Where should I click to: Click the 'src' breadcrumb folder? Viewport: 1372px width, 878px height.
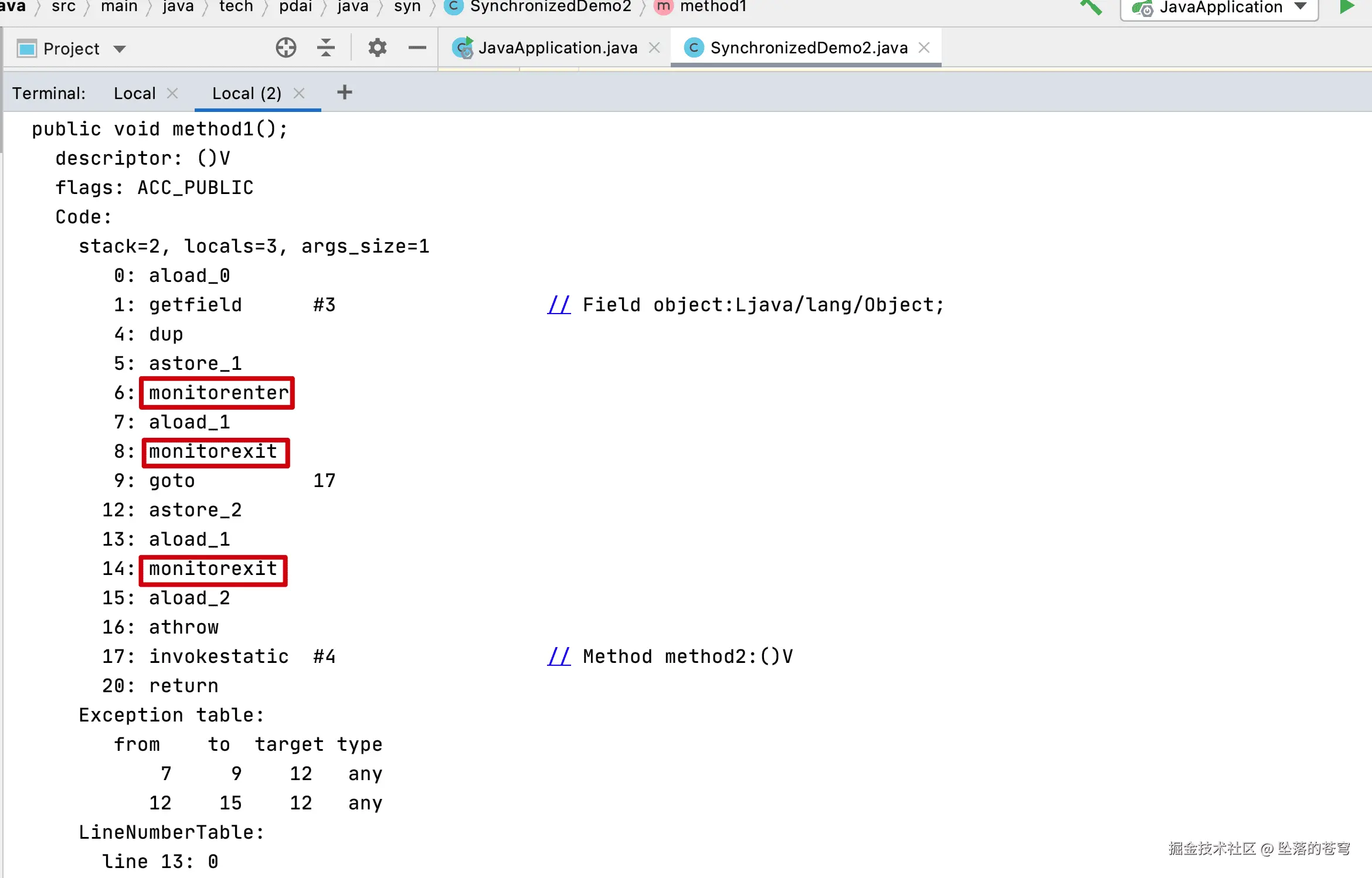(x=63, y=7)
